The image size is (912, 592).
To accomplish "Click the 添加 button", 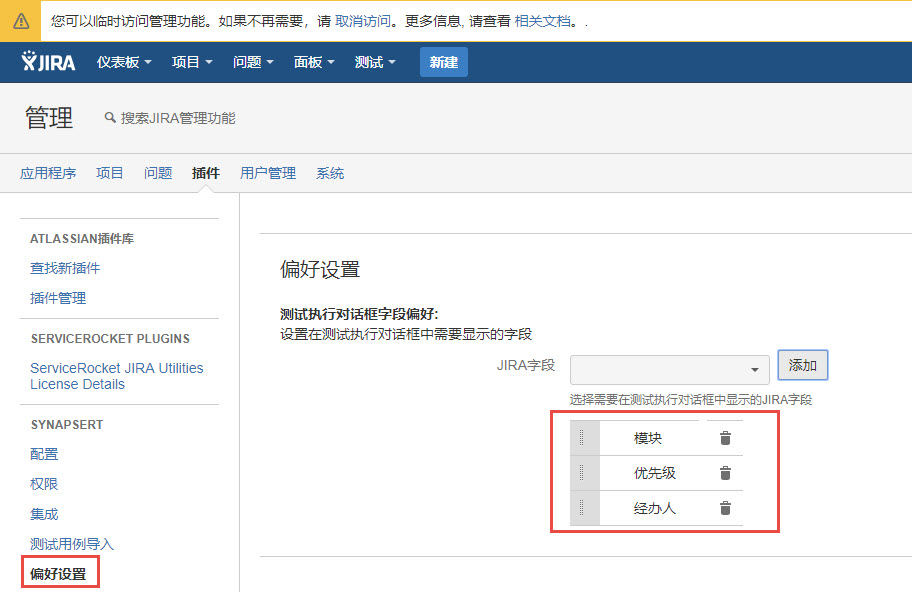I will coord(803,365).
